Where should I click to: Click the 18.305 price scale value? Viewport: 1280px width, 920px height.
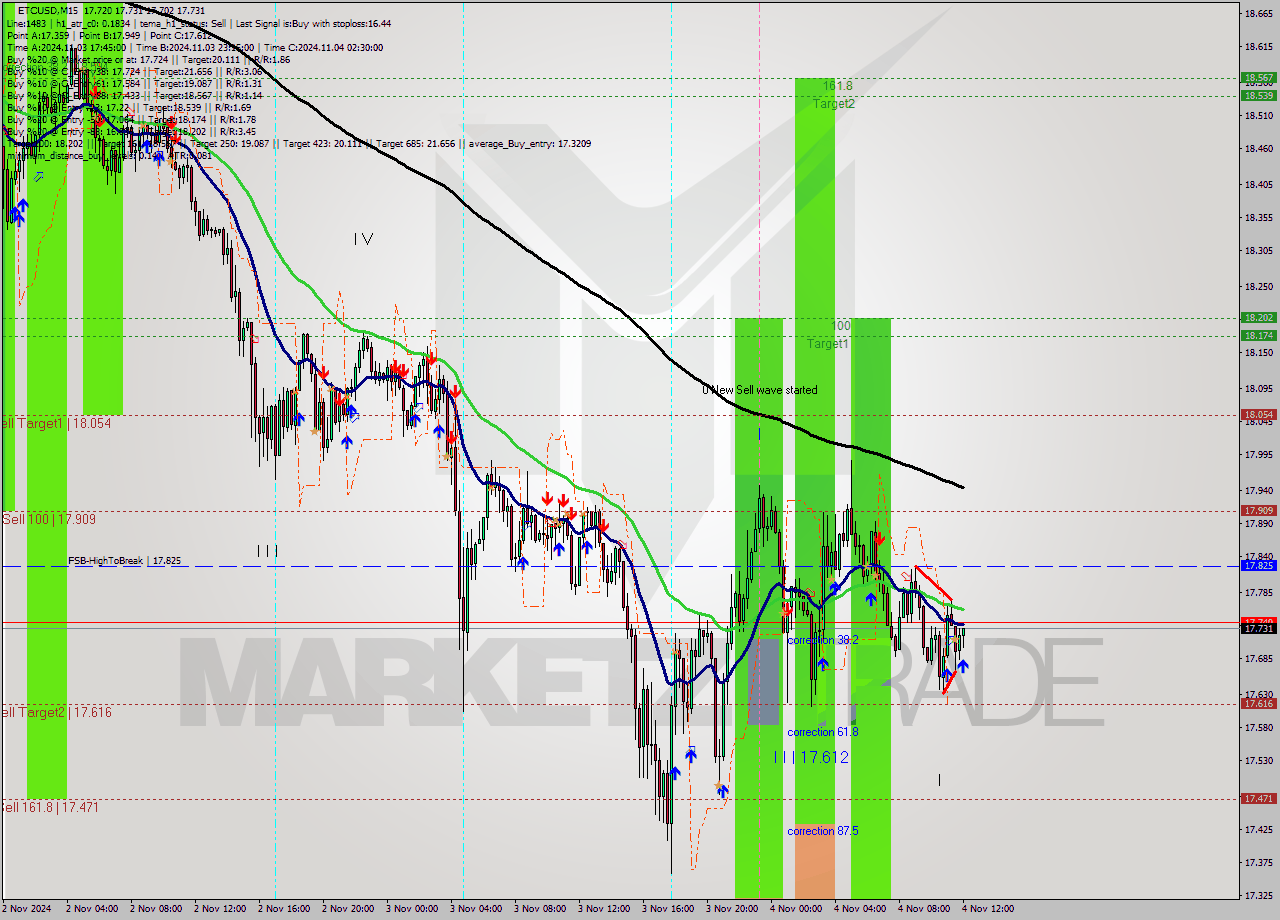1258,251
